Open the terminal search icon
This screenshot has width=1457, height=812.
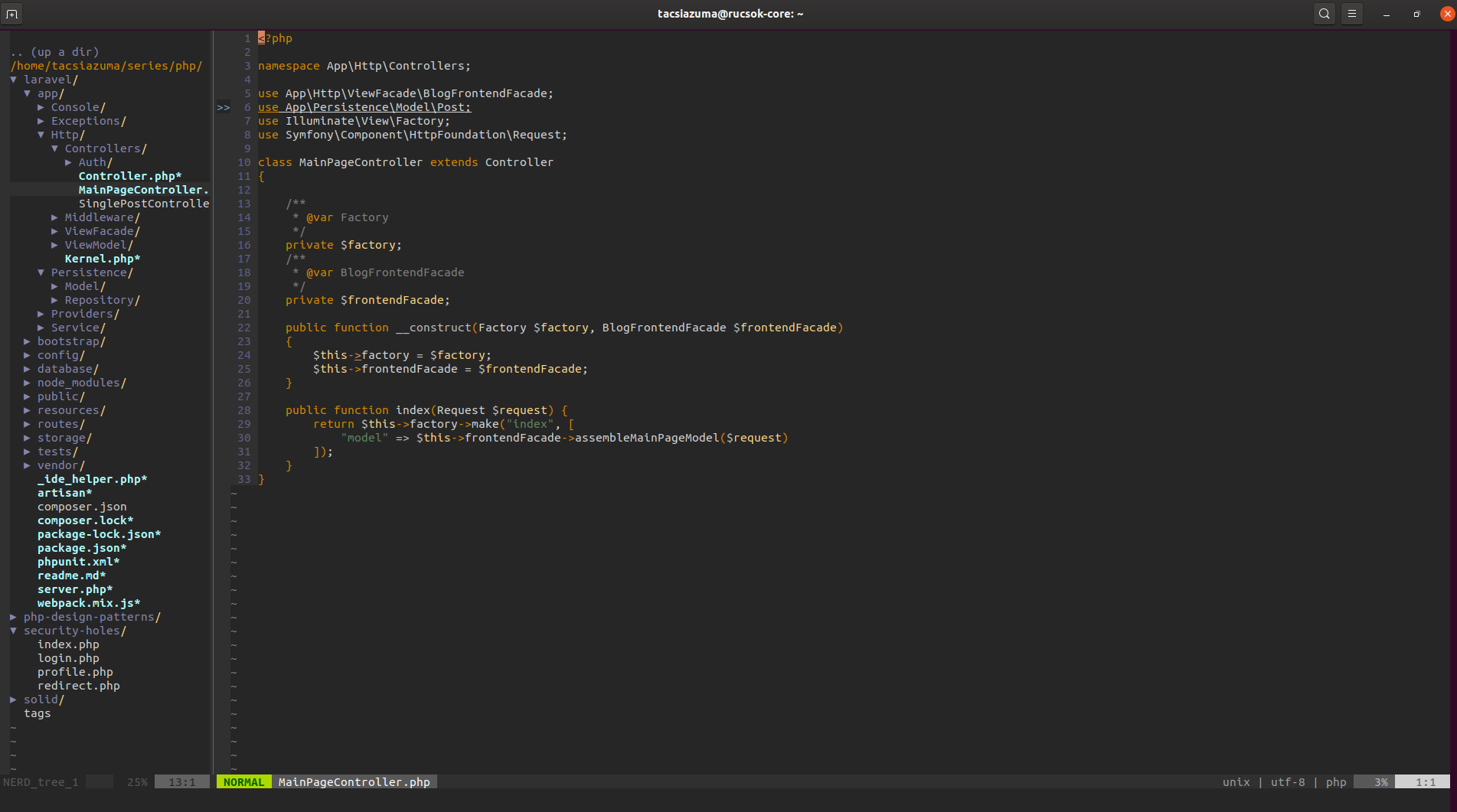pyautogui.click(x=1324, y=14)
